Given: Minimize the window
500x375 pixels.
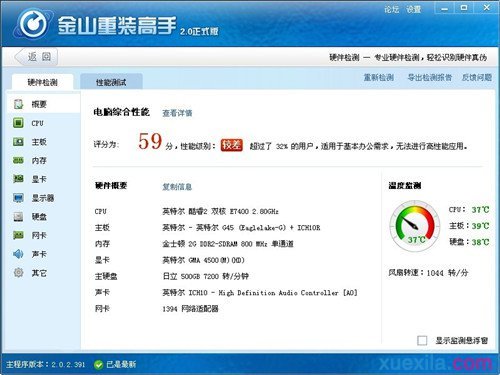Looking at the screenshot, I should (x=444, y=8).
